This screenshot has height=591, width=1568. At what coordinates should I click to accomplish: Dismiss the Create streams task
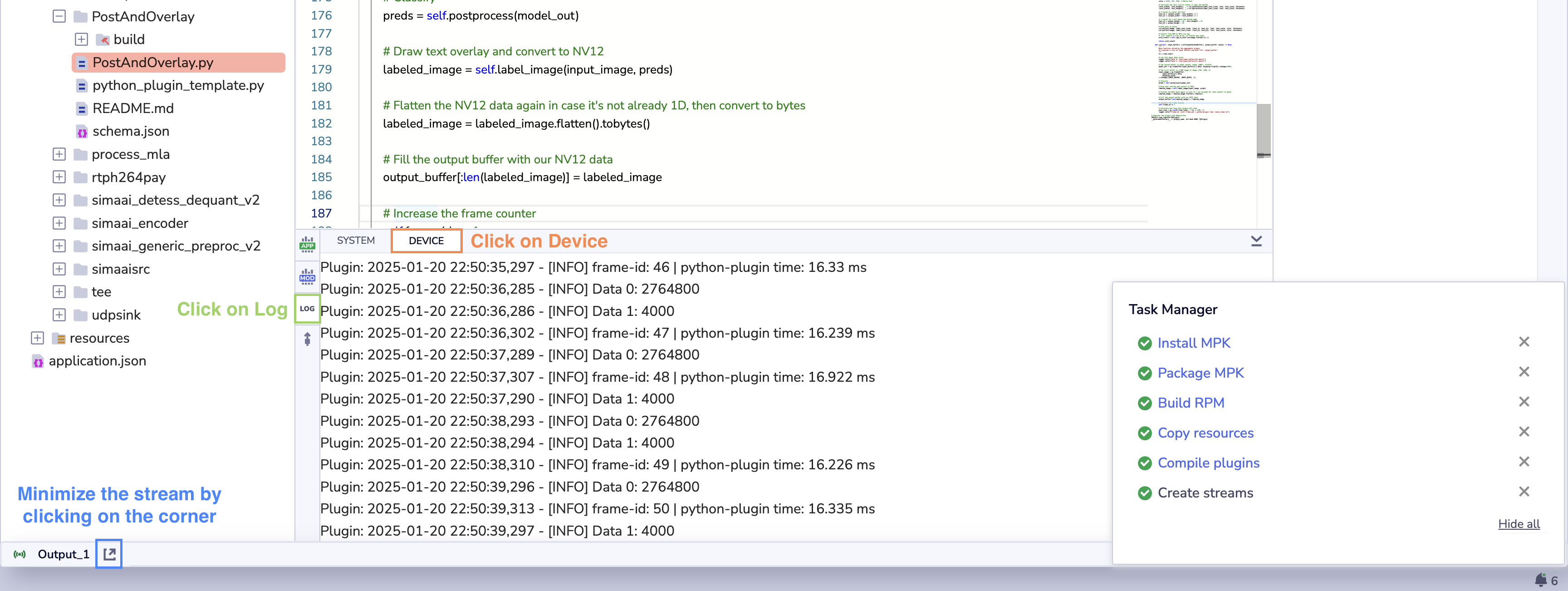(1524, 492)
